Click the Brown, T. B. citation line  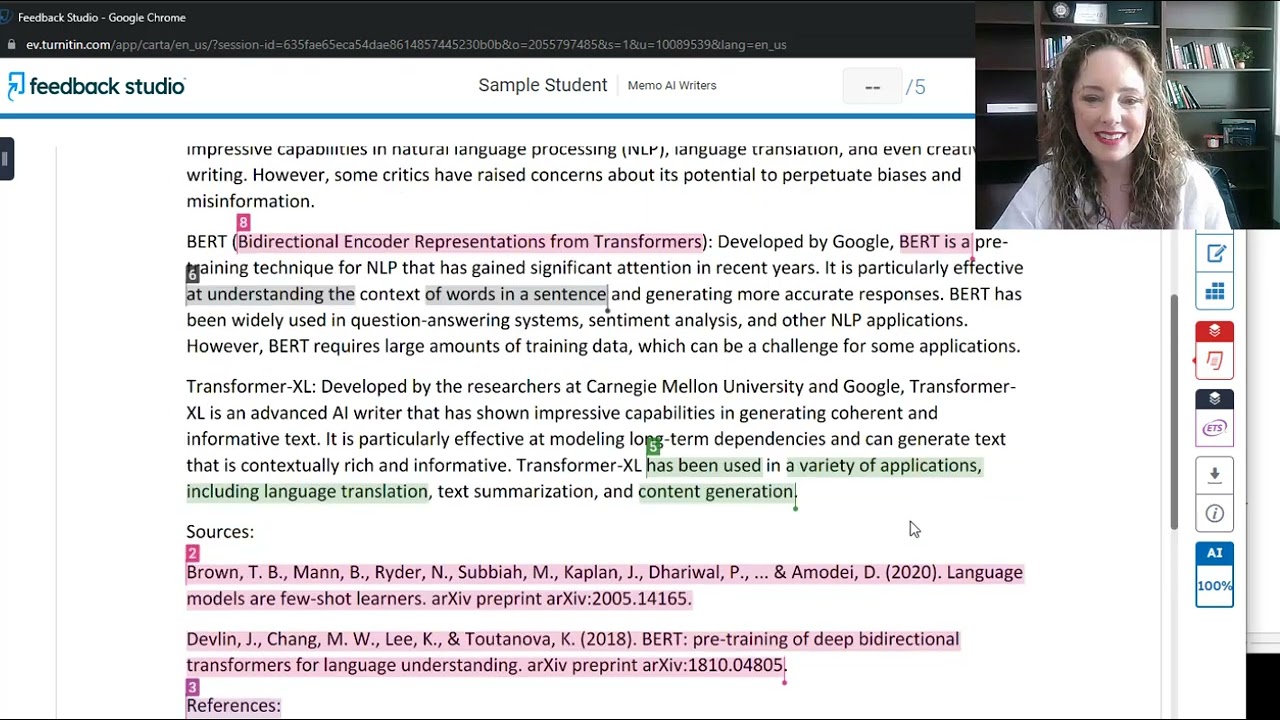point(604,585)
